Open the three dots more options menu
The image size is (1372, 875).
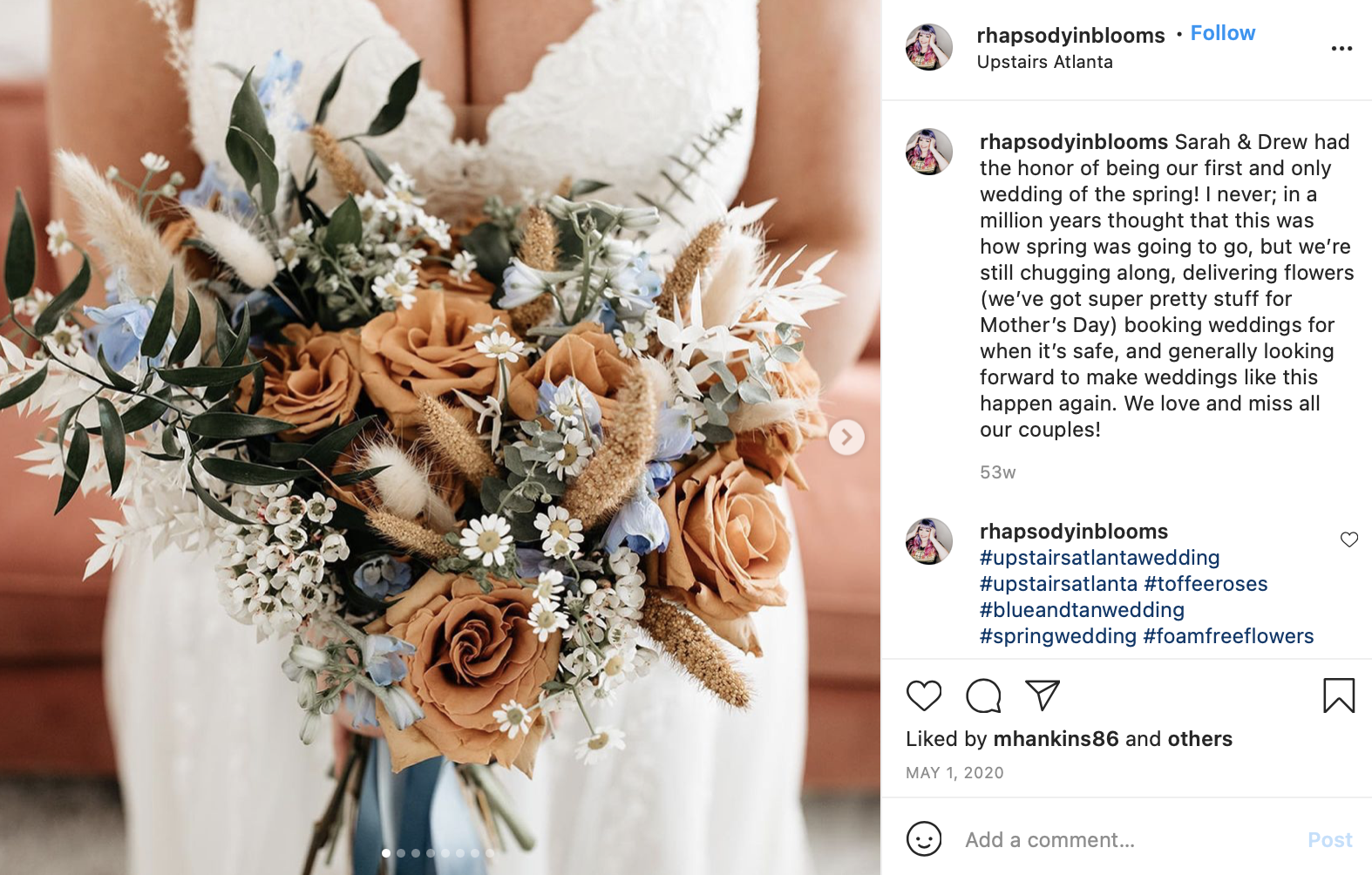click(1341, 48)
